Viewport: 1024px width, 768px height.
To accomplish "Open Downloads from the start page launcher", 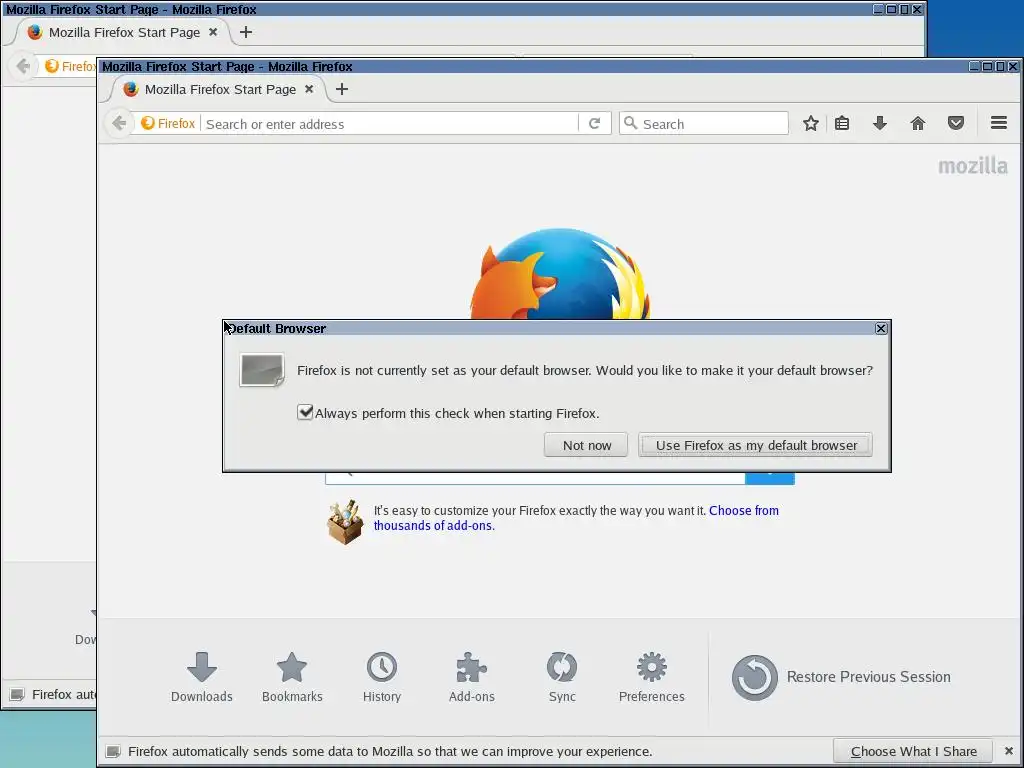I will [x=202, y=677].
